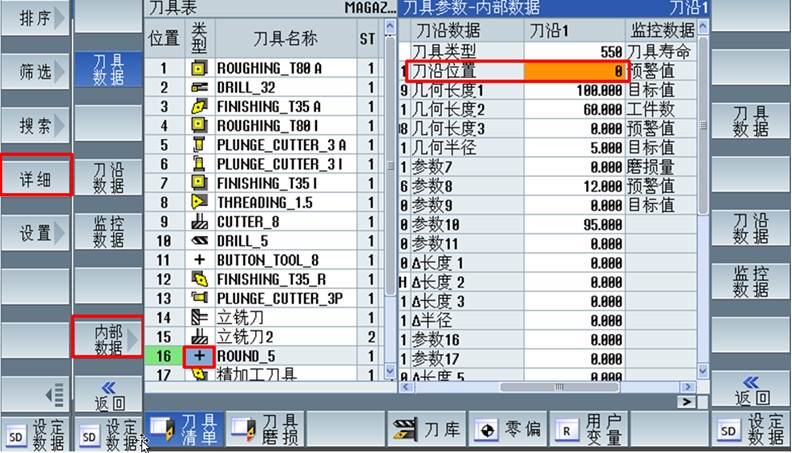Expand the 设置 settings softkey
Image resolution: width=792 pixels, height=453 pixels.
click(x=35, y=233)
